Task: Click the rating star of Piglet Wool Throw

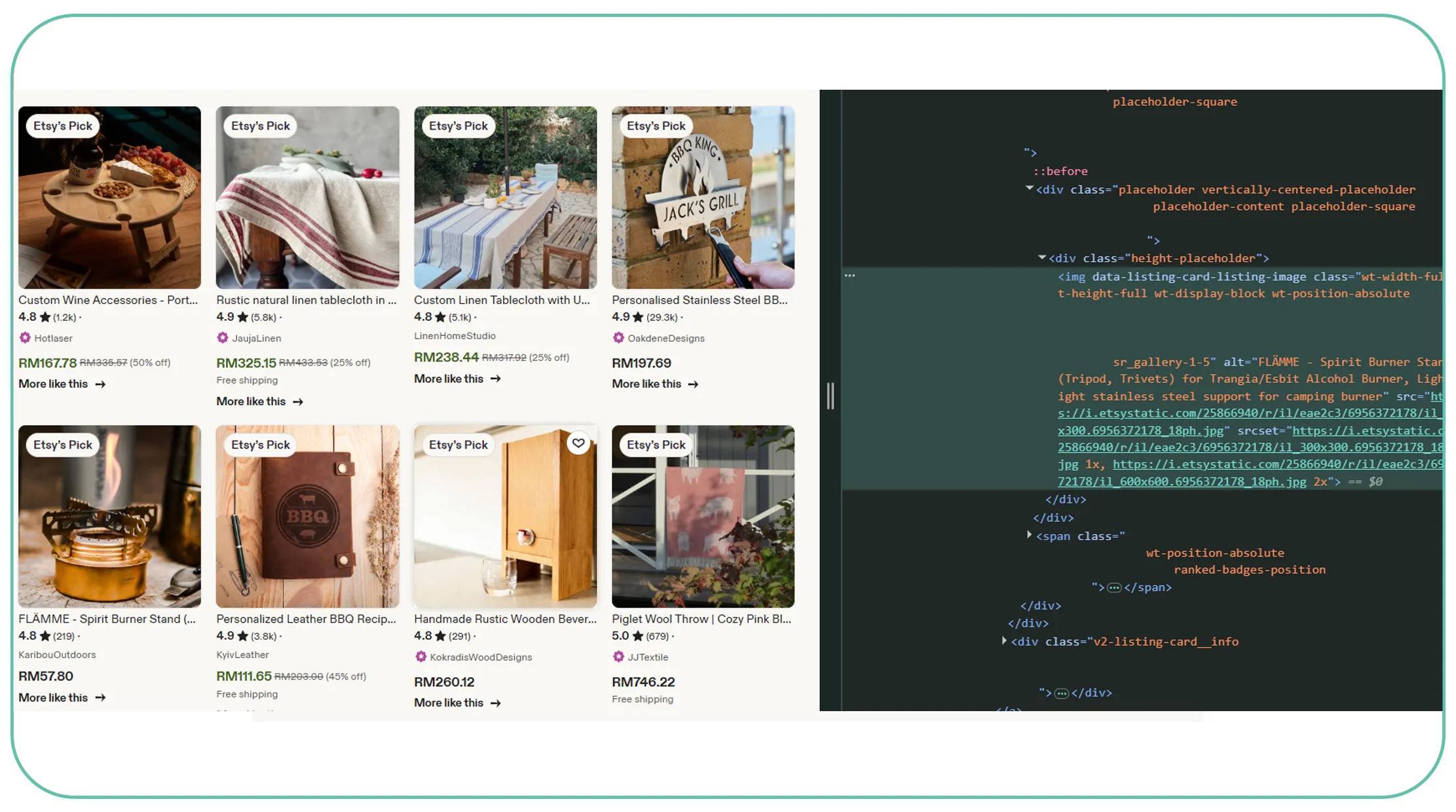Action: tap(638, 637)
